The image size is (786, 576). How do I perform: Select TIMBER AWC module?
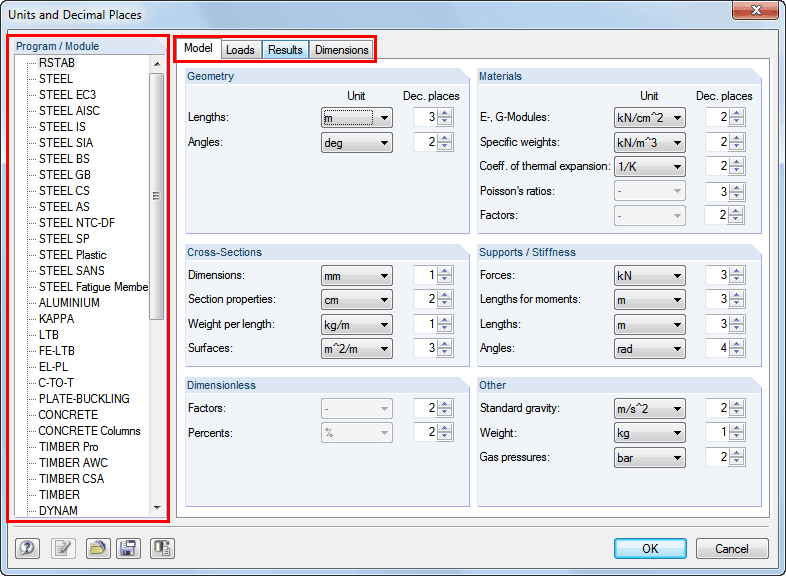[73, 463]
